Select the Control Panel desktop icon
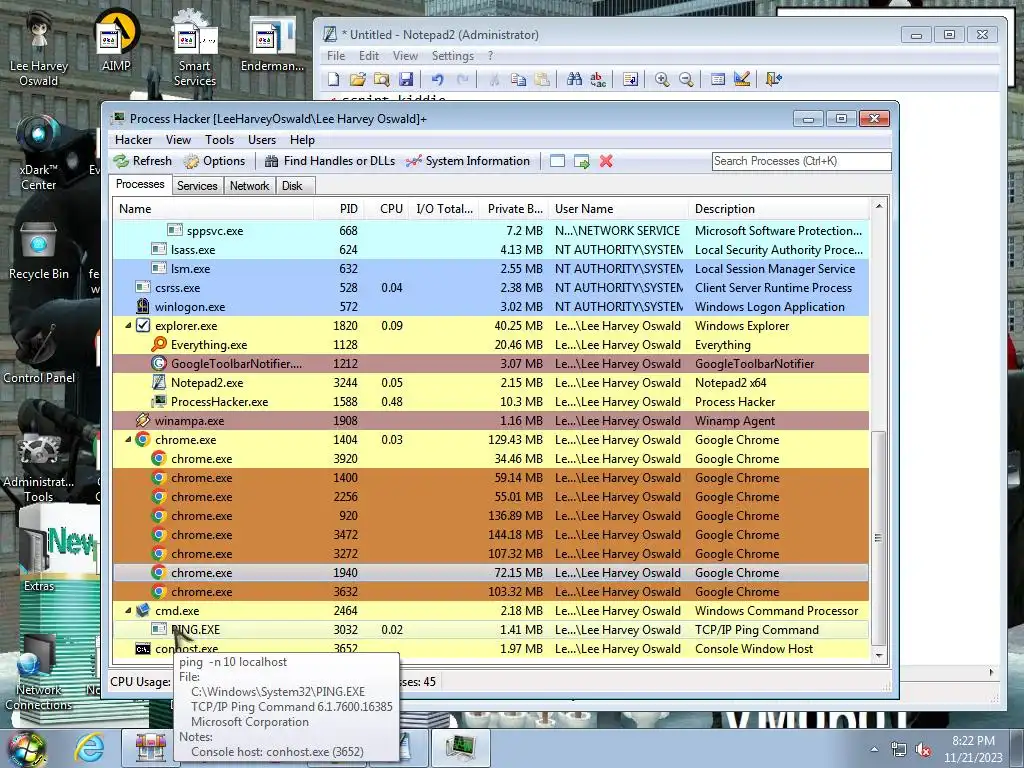The height and width of the screenshot is (768, 1024). (39, 353)
